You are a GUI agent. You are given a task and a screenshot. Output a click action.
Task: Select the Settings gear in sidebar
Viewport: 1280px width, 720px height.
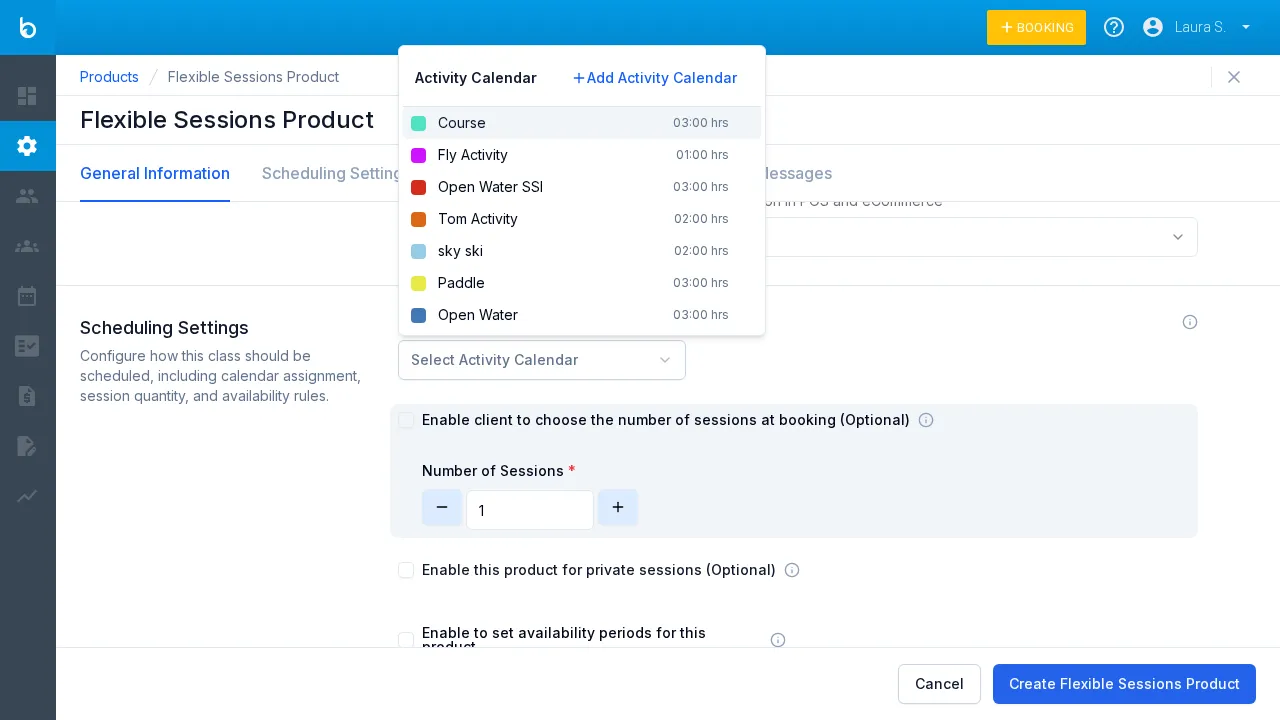28,146
